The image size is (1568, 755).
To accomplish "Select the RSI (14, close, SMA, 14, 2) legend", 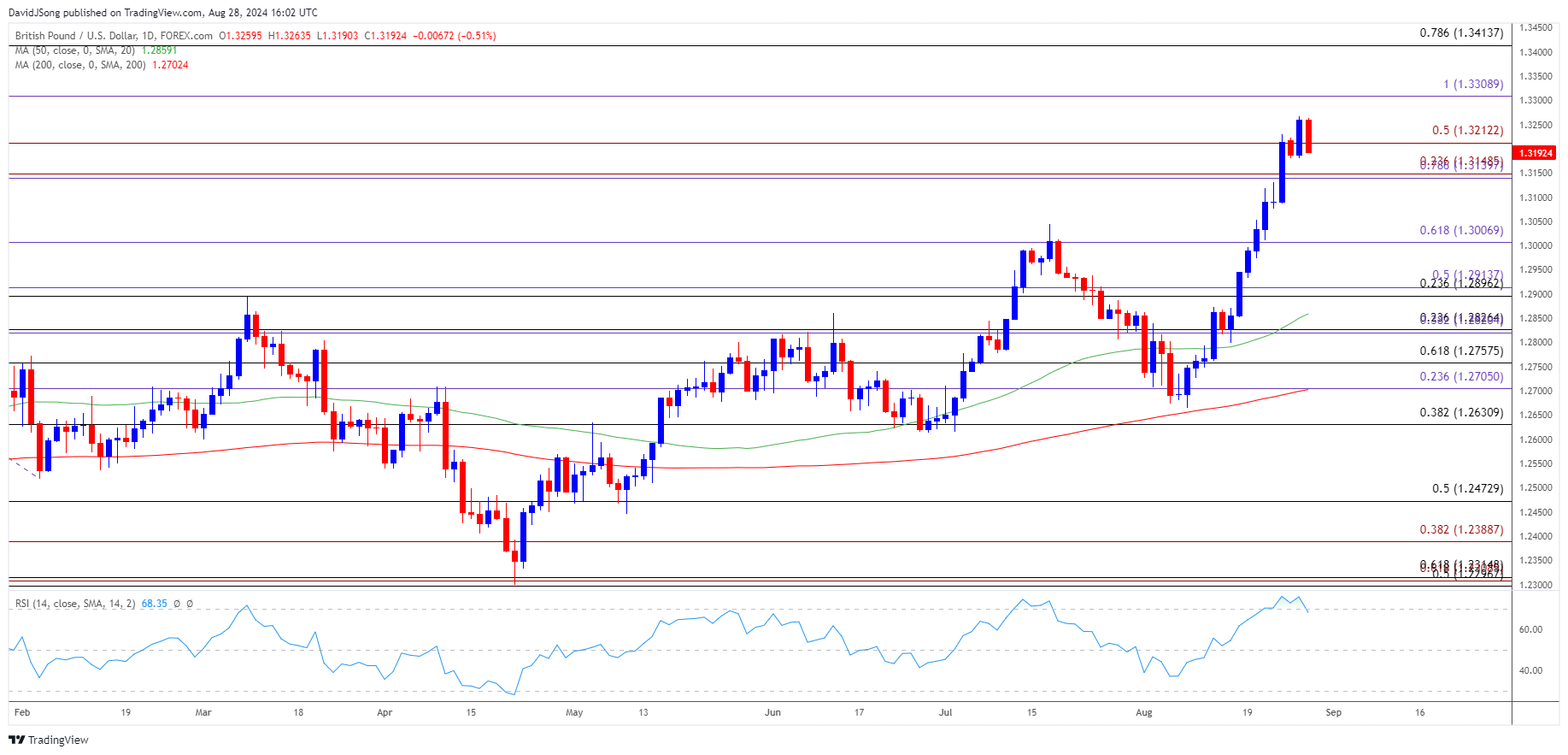I will (x=75, y=604).
